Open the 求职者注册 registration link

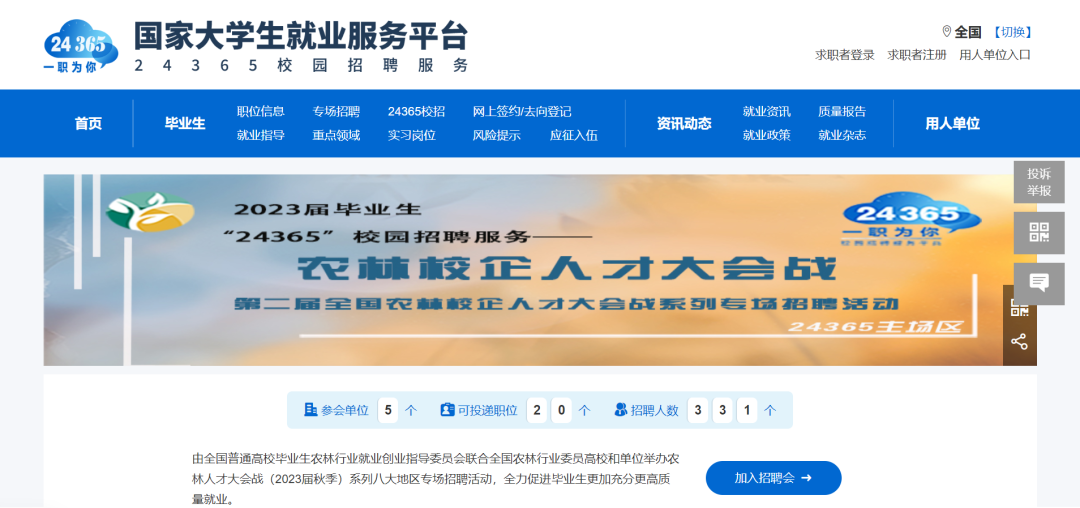click(917, 55)
